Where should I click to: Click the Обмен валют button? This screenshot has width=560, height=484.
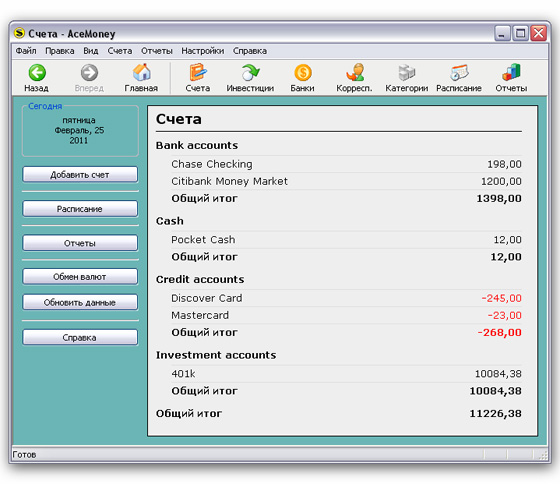pos(80,277)
